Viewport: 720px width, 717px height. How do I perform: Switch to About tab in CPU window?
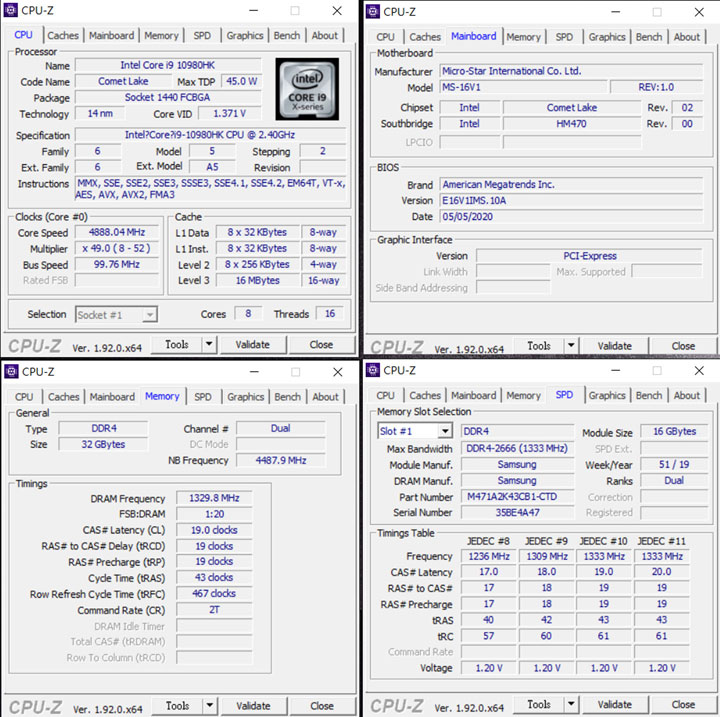(x=324, y=35)
